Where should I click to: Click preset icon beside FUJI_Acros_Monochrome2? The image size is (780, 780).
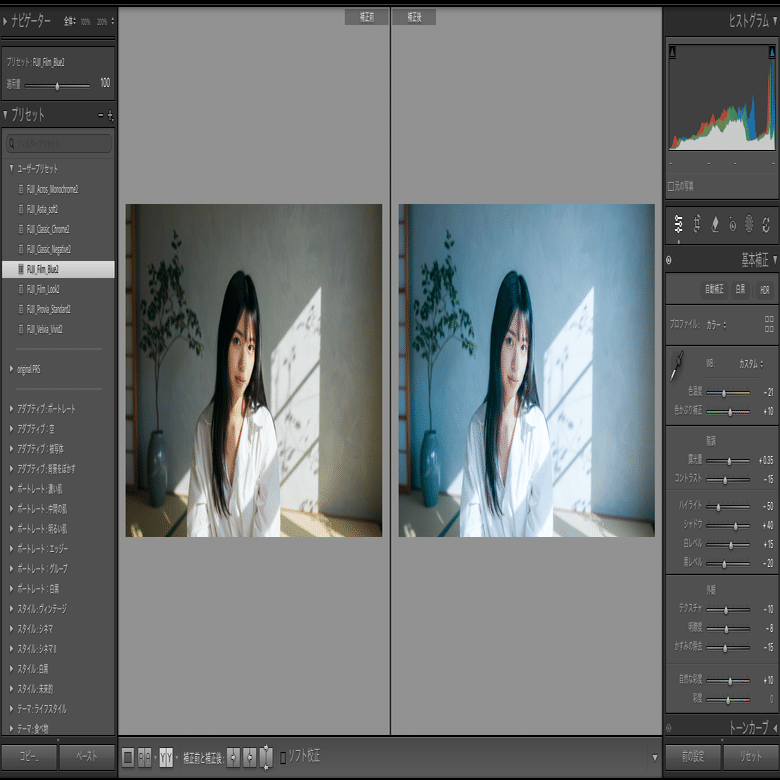[x=21, y=189]
